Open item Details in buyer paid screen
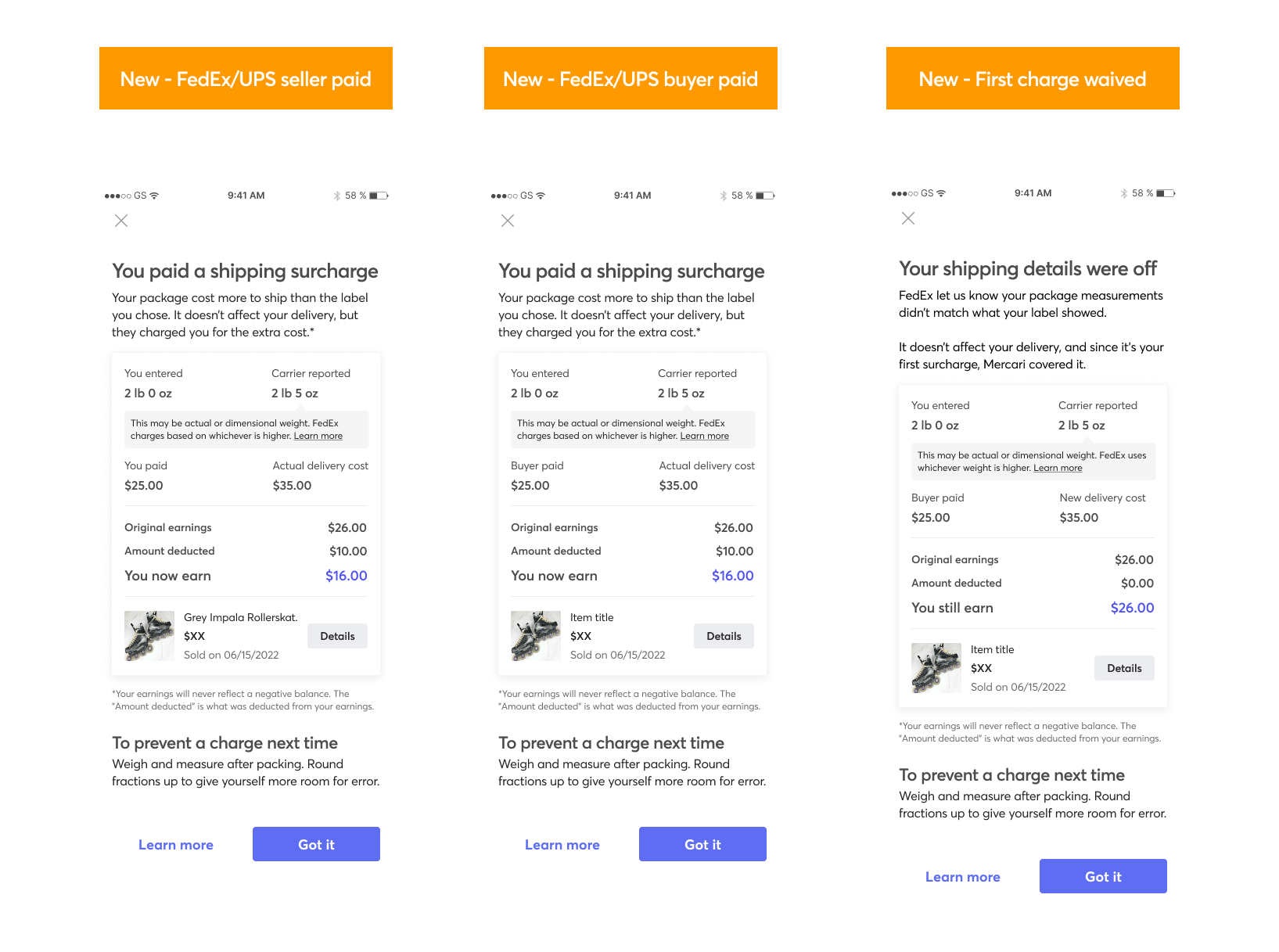Image resolution: width=1279 pixels, height=952 pixels. coord(724,636)
